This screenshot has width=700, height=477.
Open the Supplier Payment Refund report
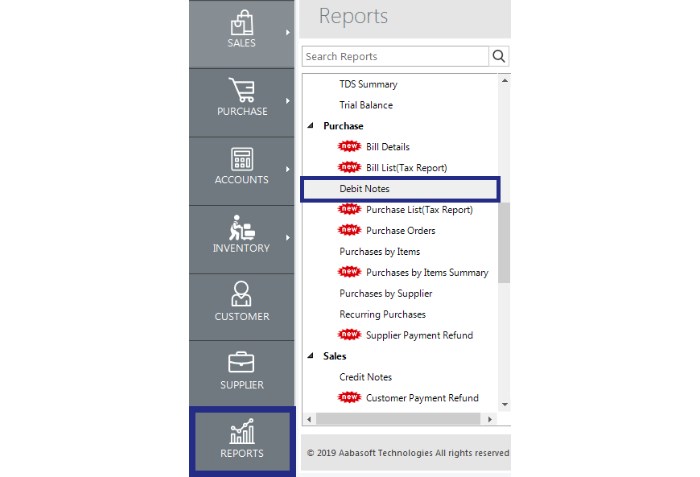point(419,335)
